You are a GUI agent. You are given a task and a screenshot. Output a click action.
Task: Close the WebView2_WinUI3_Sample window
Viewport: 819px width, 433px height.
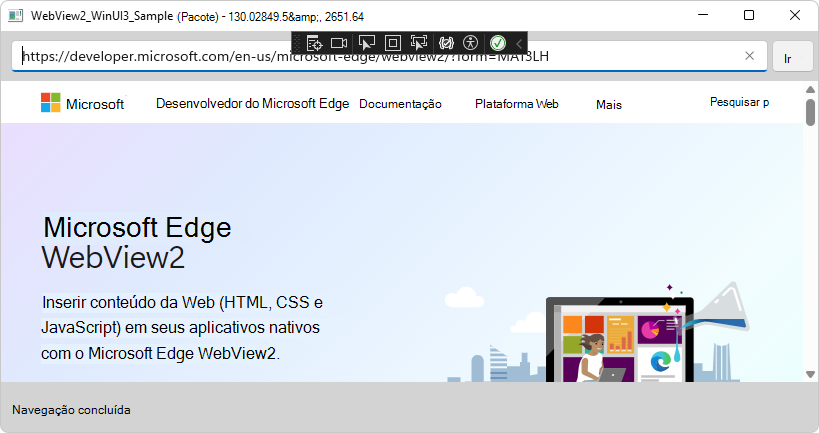[794, 15]
